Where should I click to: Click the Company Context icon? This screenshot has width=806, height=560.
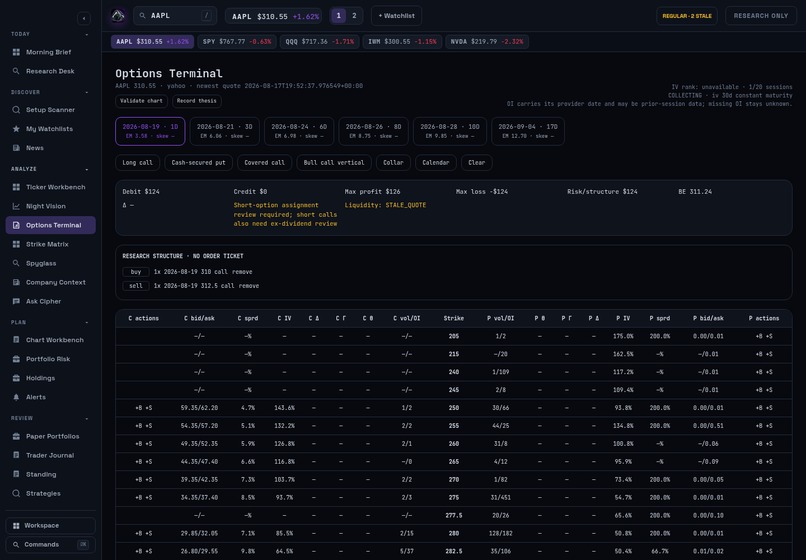click(x=16, y=282)
